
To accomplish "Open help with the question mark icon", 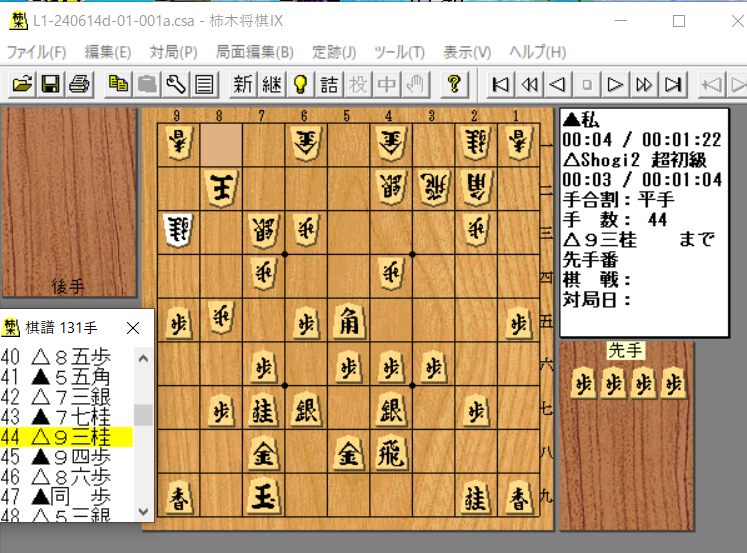I will [454, 85].
